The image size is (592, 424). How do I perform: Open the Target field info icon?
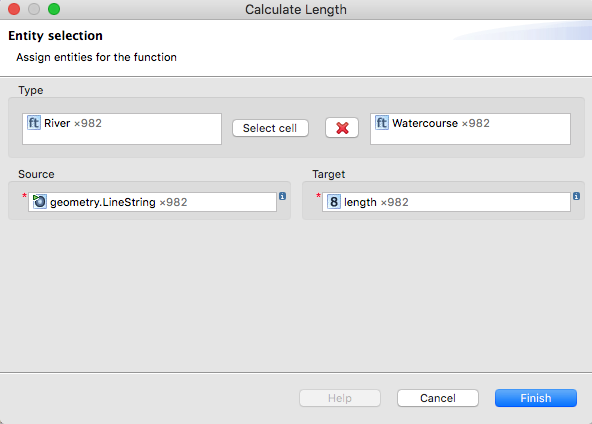coord(576,196)
